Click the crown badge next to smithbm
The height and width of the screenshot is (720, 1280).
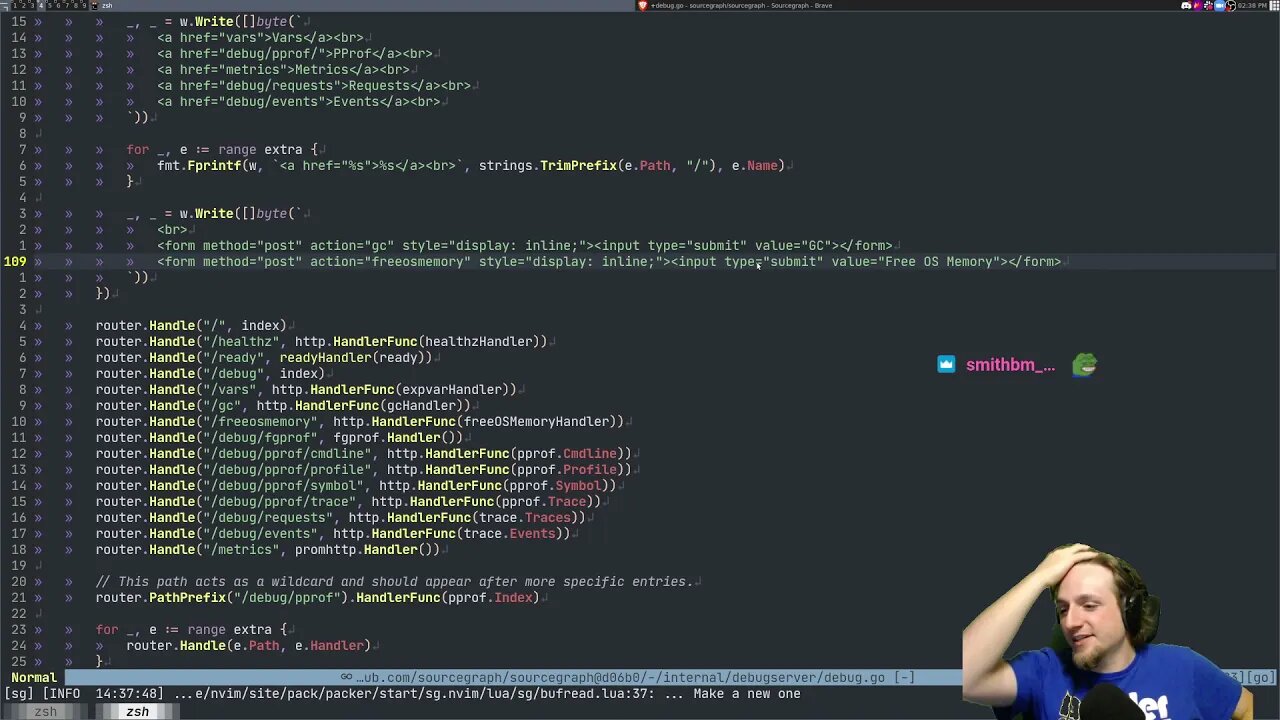[x=946, y=364]
